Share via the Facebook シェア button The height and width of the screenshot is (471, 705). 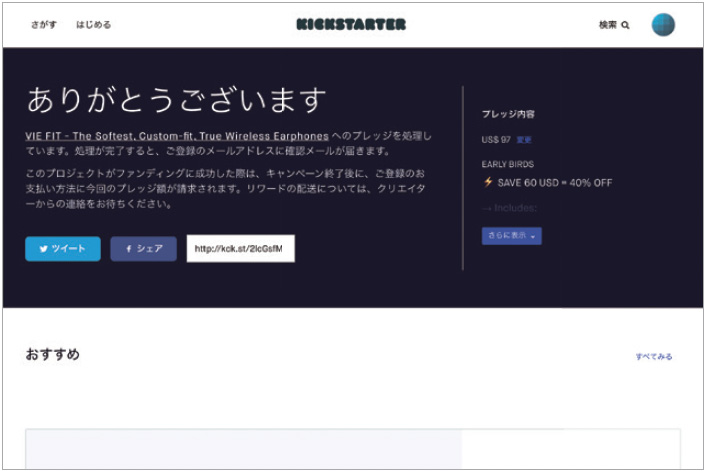coord(143,249)
